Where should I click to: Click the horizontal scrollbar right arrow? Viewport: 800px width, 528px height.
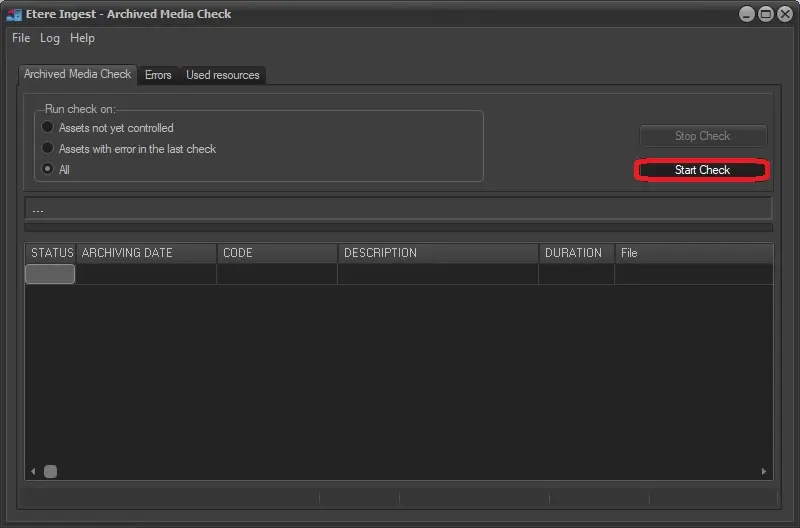[x=765, y=471]
